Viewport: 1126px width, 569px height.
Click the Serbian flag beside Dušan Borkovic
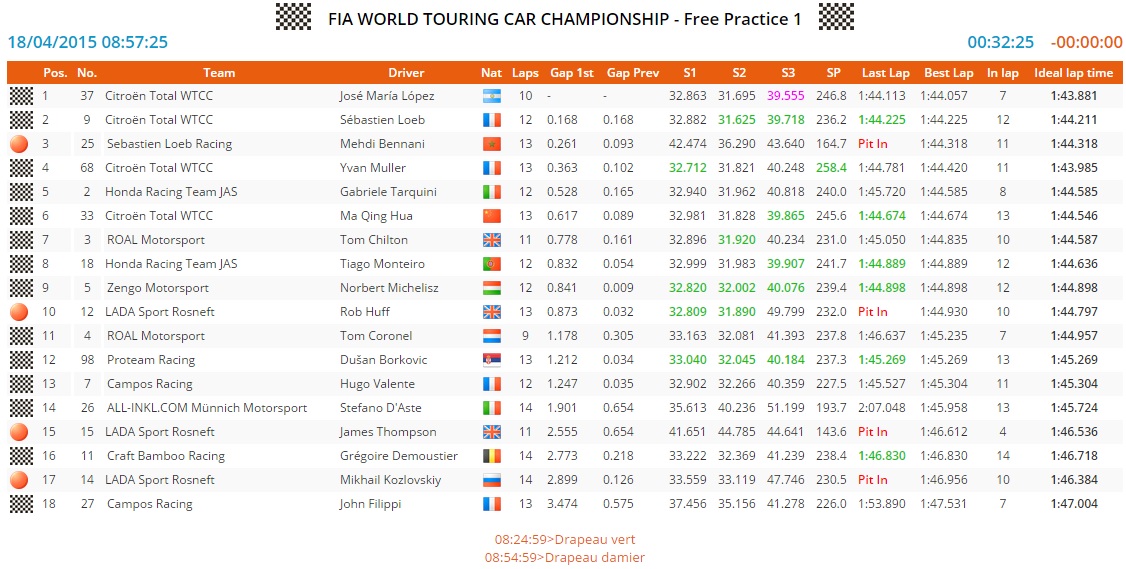pos(490,360)
